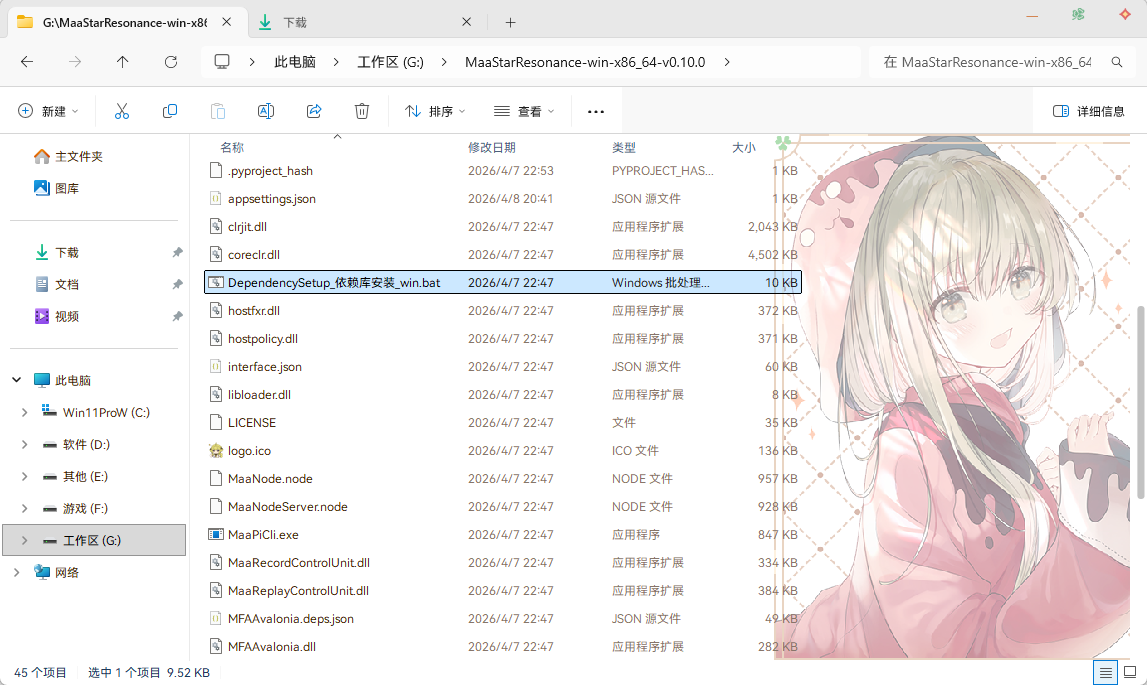The width and height of the screenshot is (1147, 685).
Task: Click the Share icon in toolbar
Action: click(x=314, y=111)
